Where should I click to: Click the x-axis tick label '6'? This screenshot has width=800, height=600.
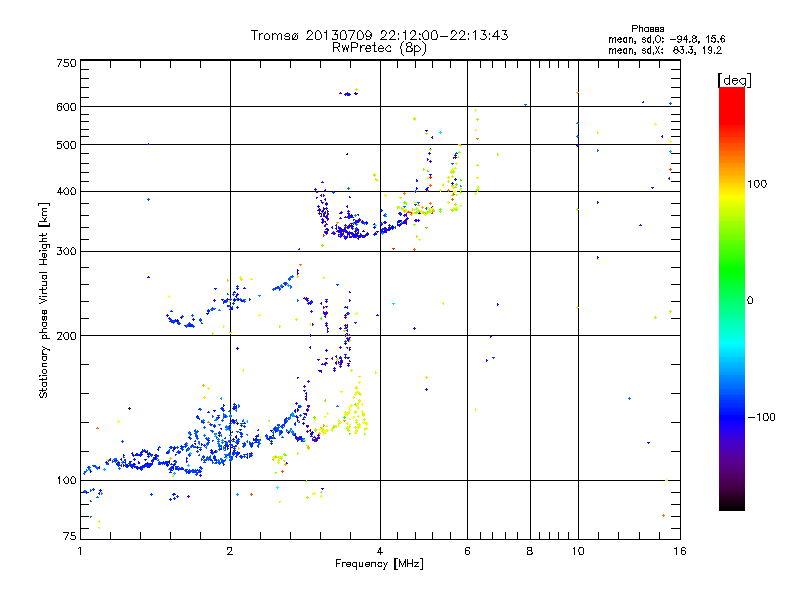coord(467,551)
